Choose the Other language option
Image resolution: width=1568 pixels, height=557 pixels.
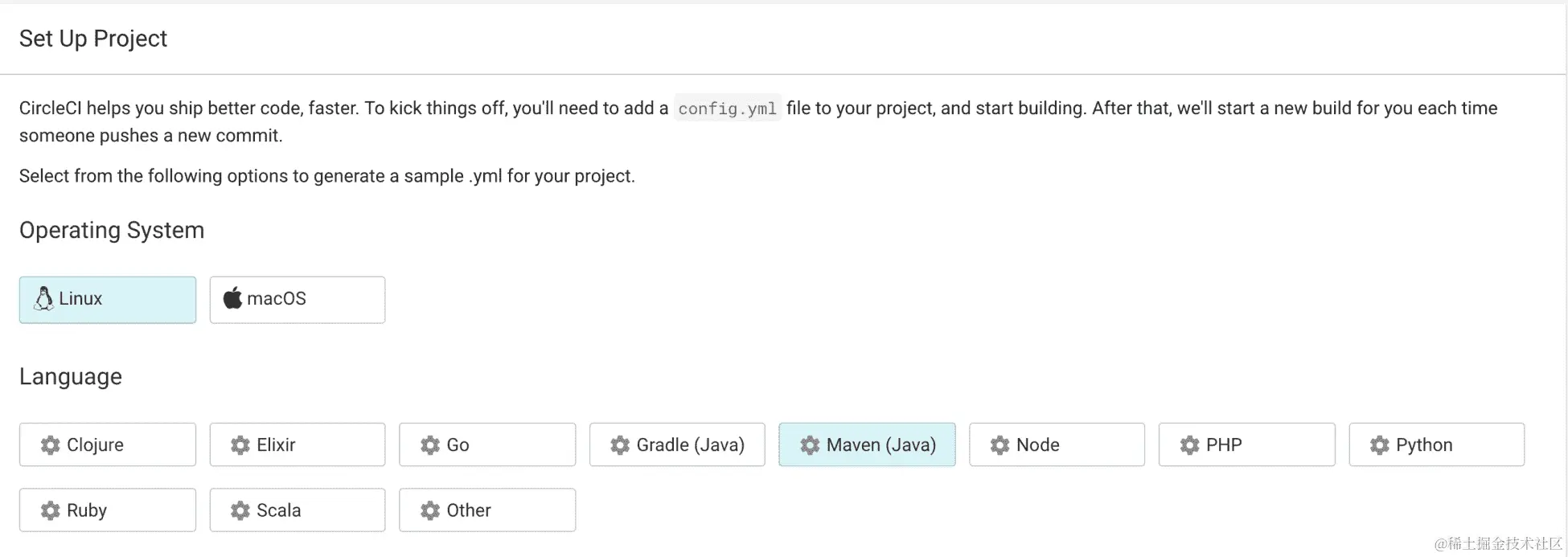[x=487, y=510]
